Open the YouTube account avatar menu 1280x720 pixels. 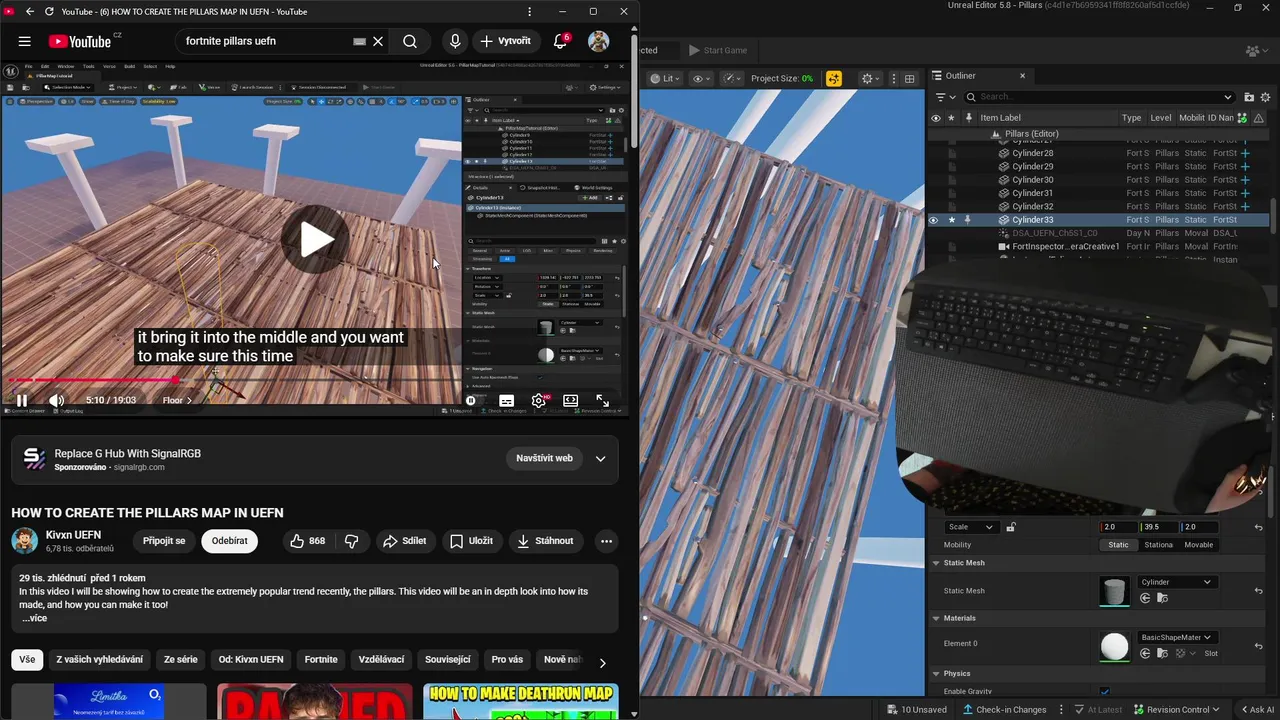(x=598, y=41)
